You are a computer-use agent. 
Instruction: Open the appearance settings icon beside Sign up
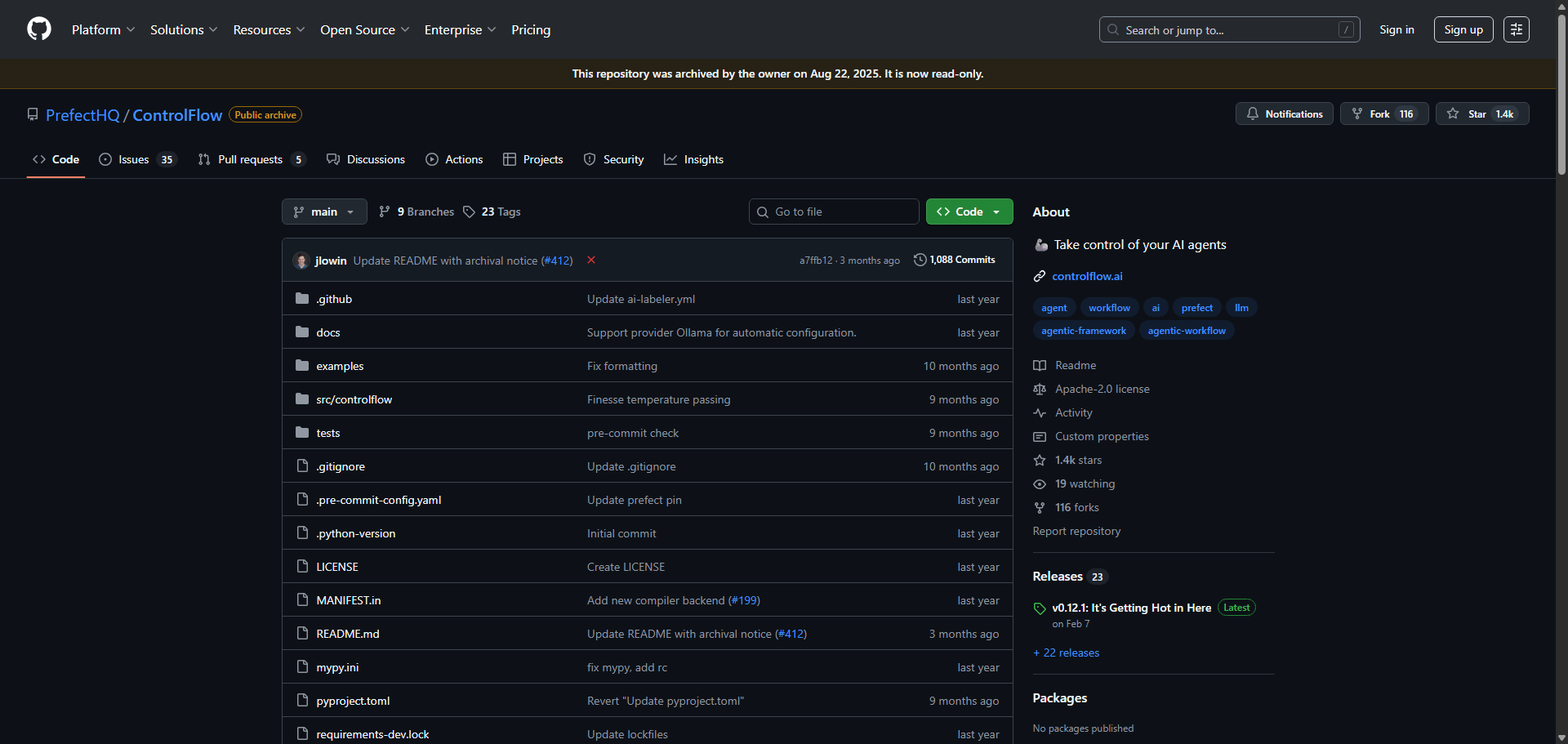pos(1516,29)
